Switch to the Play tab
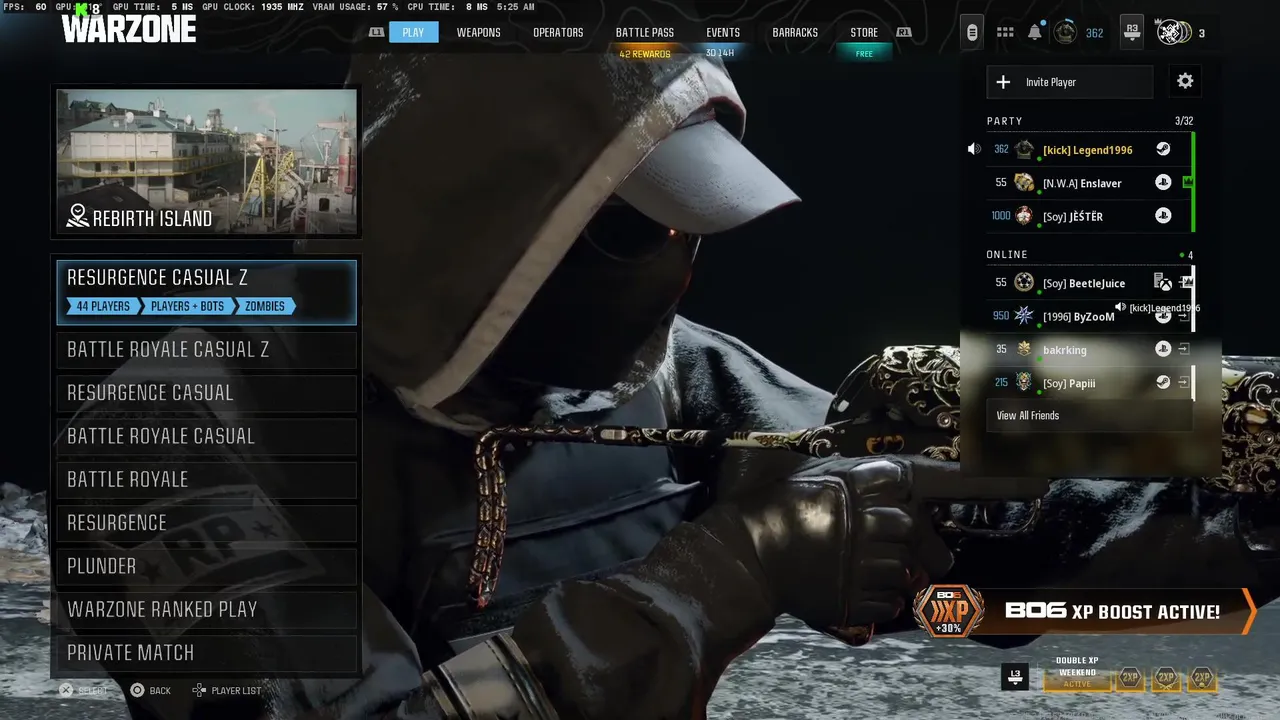The height and width of the screenshot is (720, 1280). (x=413, y=33)
